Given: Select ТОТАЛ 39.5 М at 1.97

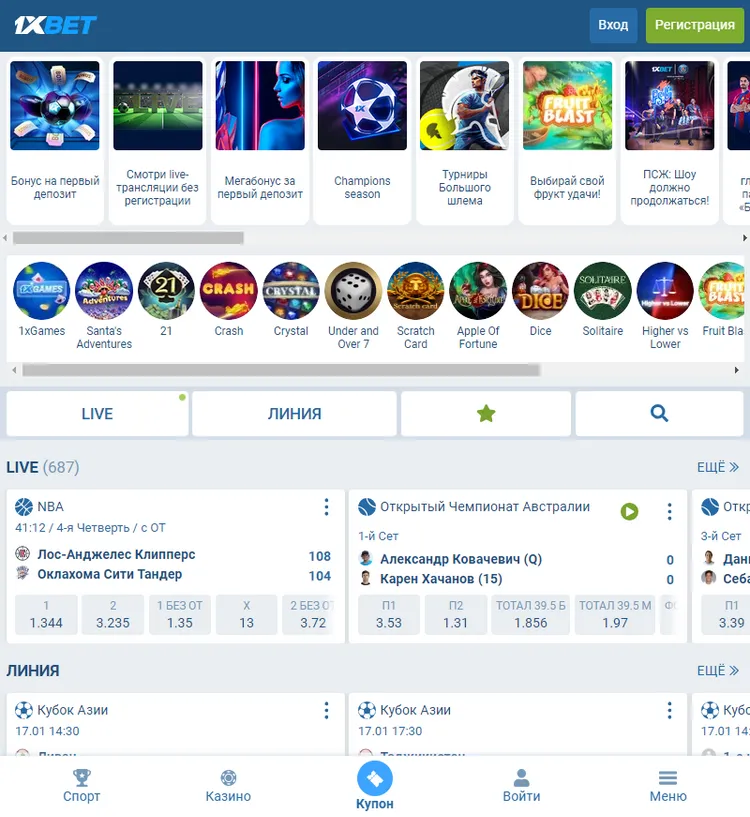Looking at the screenshot, I should [x=615, y=615].
